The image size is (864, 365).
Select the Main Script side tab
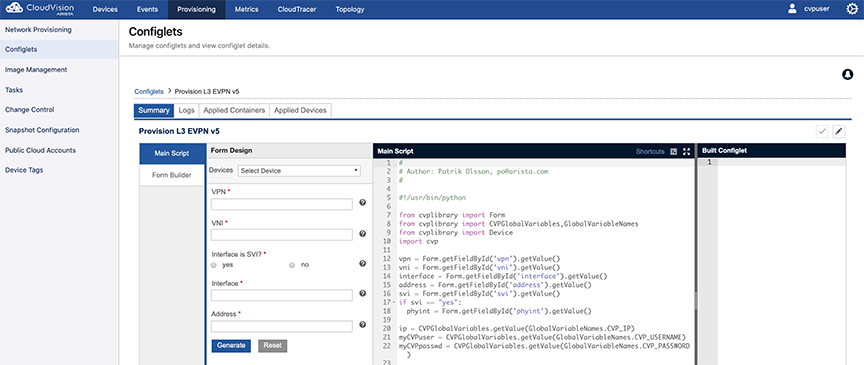pyautogui.click(x=172, y=153)
